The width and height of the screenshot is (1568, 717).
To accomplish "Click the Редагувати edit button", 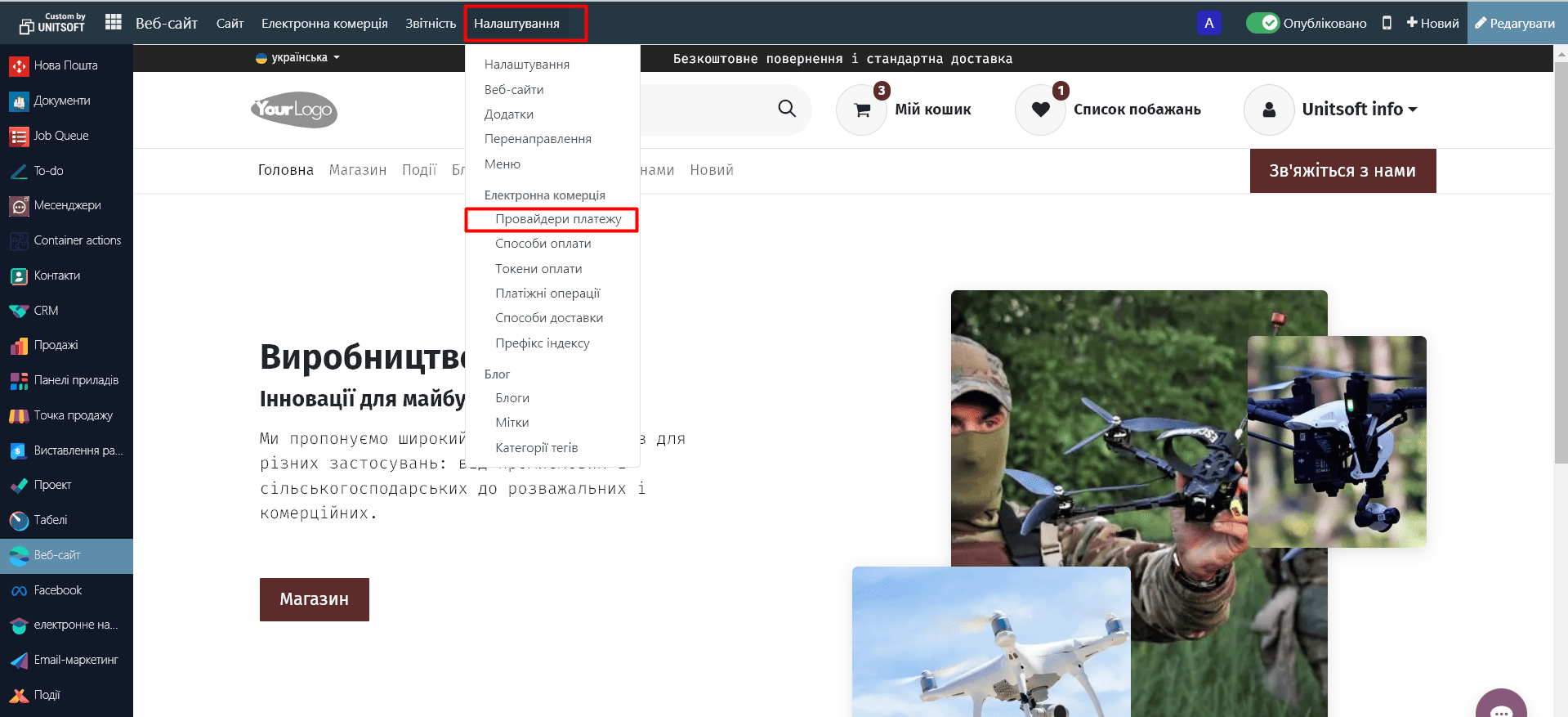I will click(x=1516, y=23).
